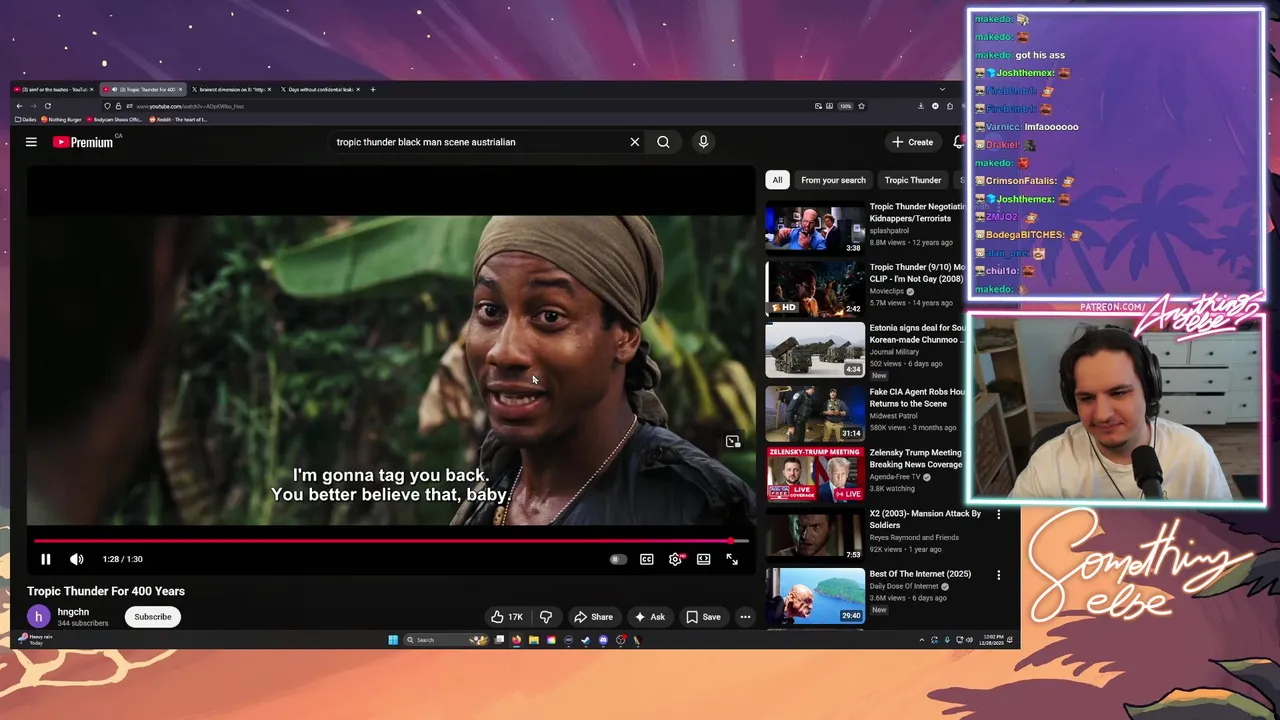Screen dimensions: 1280x720
Task: Enter fullscreen on the video player
Action: click(732, 559)
